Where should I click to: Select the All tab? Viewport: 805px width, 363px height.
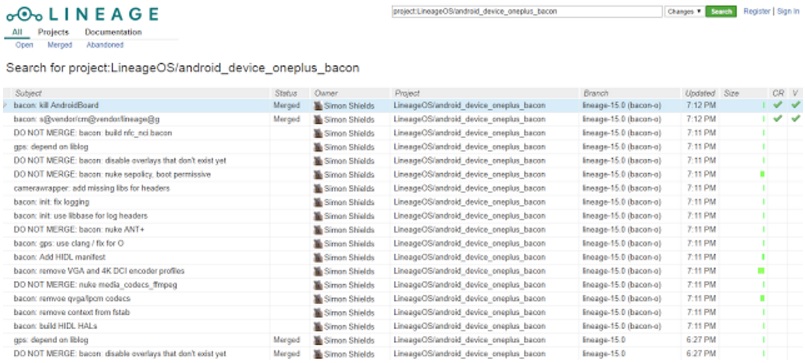point(17,32)
